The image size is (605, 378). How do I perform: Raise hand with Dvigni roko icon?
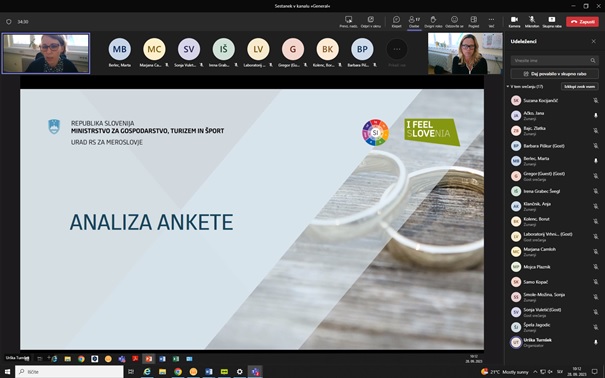click(433, 22)
